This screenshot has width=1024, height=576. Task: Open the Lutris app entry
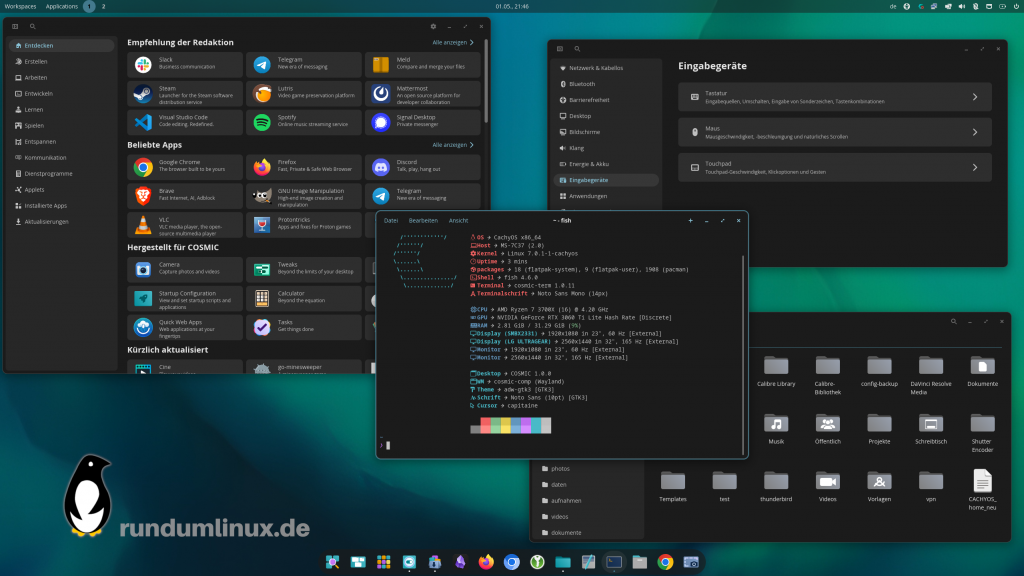(x=304, y=94)
